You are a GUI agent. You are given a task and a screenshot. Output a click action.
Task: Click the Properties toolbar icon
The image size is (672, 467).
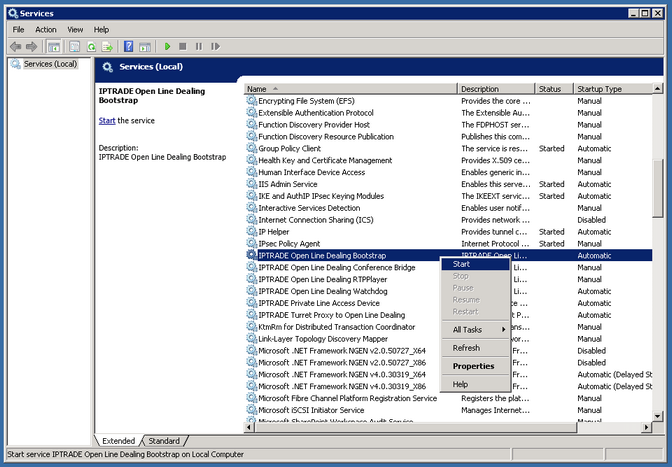click(75, 46)
